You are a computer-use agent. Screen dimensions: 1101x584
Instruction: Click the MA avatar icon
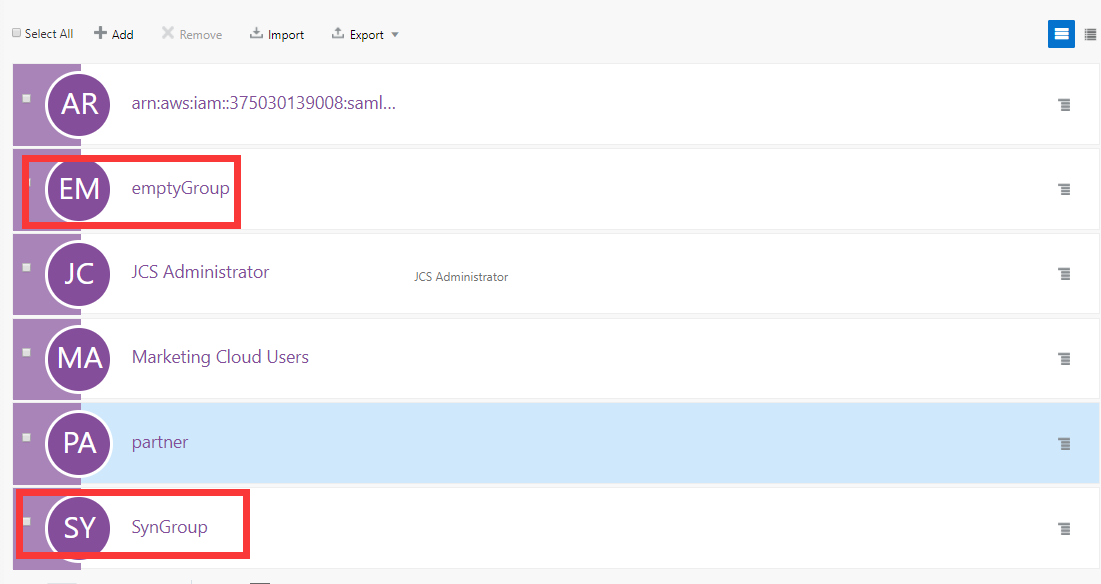[78, 359]
